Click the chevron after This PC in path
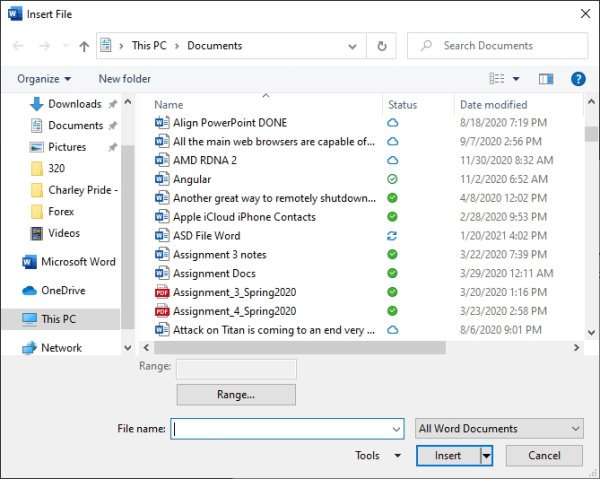 (x=177, y=46)
